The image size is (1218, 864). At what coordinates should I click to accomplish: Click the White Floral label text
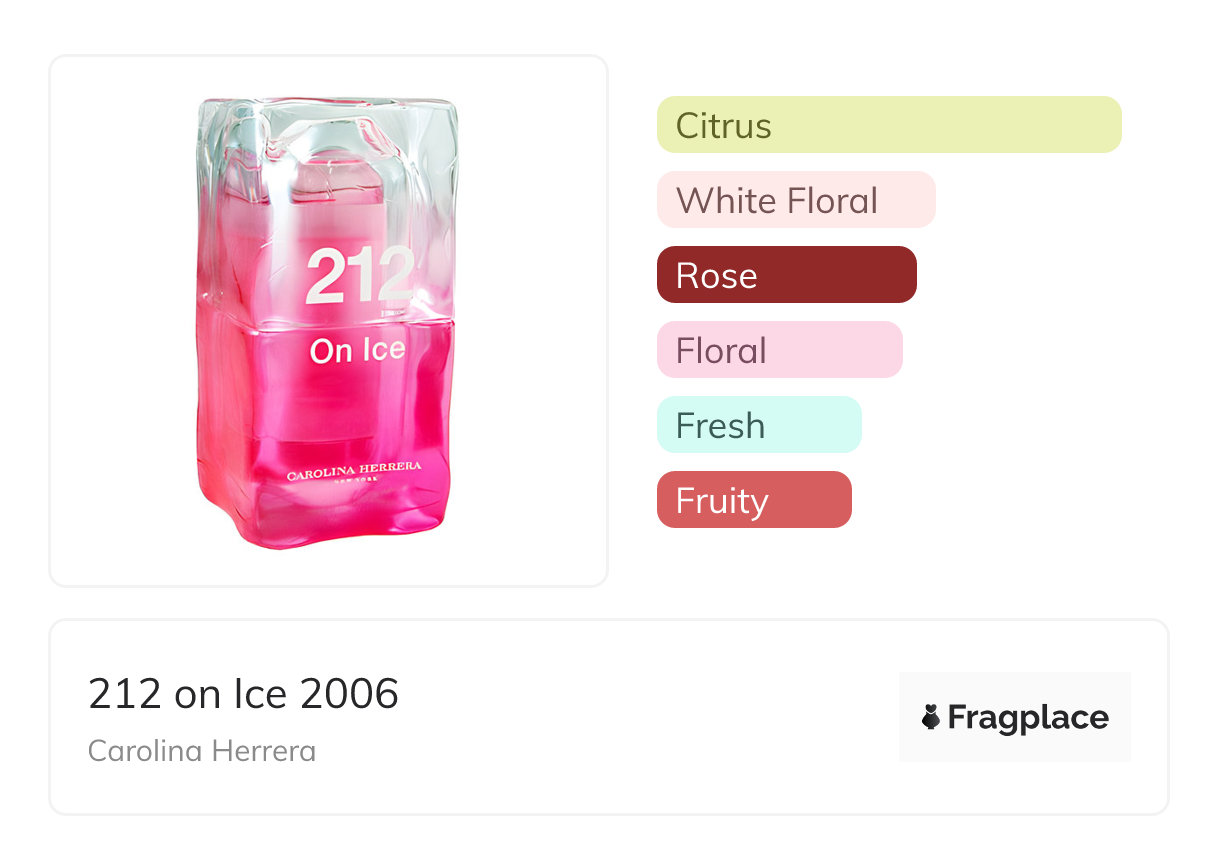pyautogui.click(x=776, y=201)
